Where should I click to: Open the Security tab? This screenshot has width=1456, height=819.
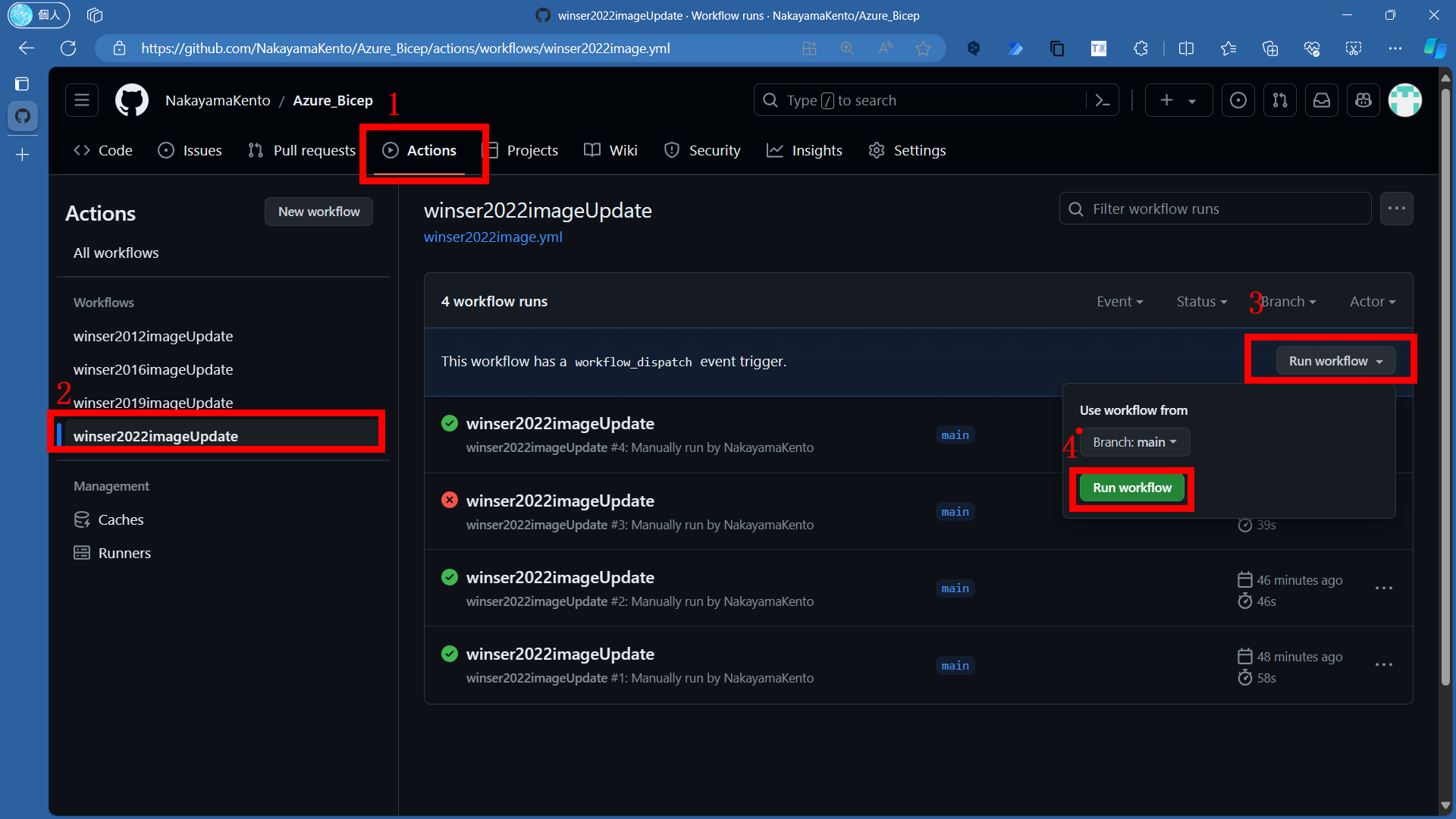[x=702, y=150]
